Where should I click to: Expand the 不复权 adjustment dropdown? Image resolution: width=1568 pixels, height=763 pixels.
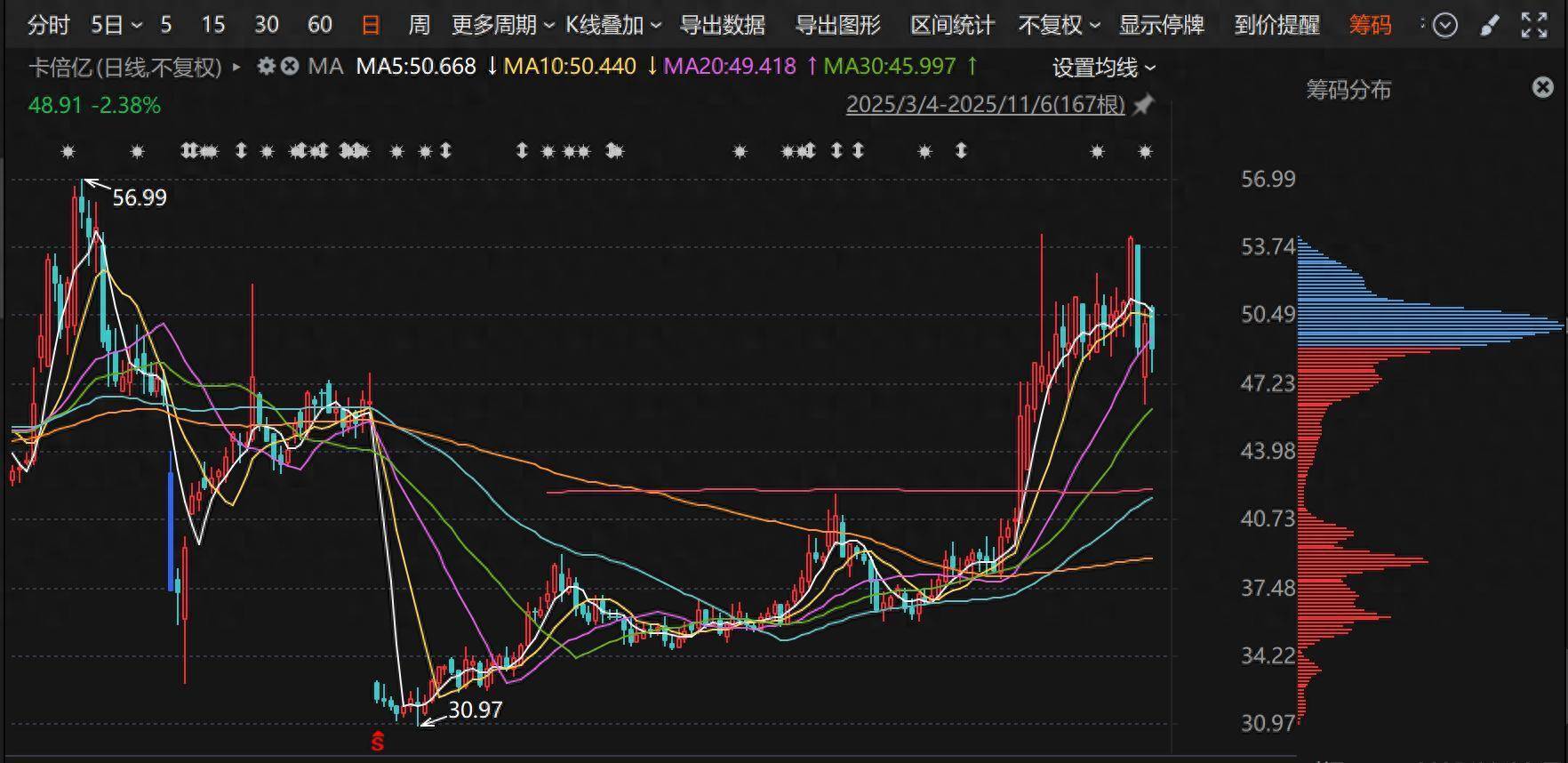(x=1059, y=25)
